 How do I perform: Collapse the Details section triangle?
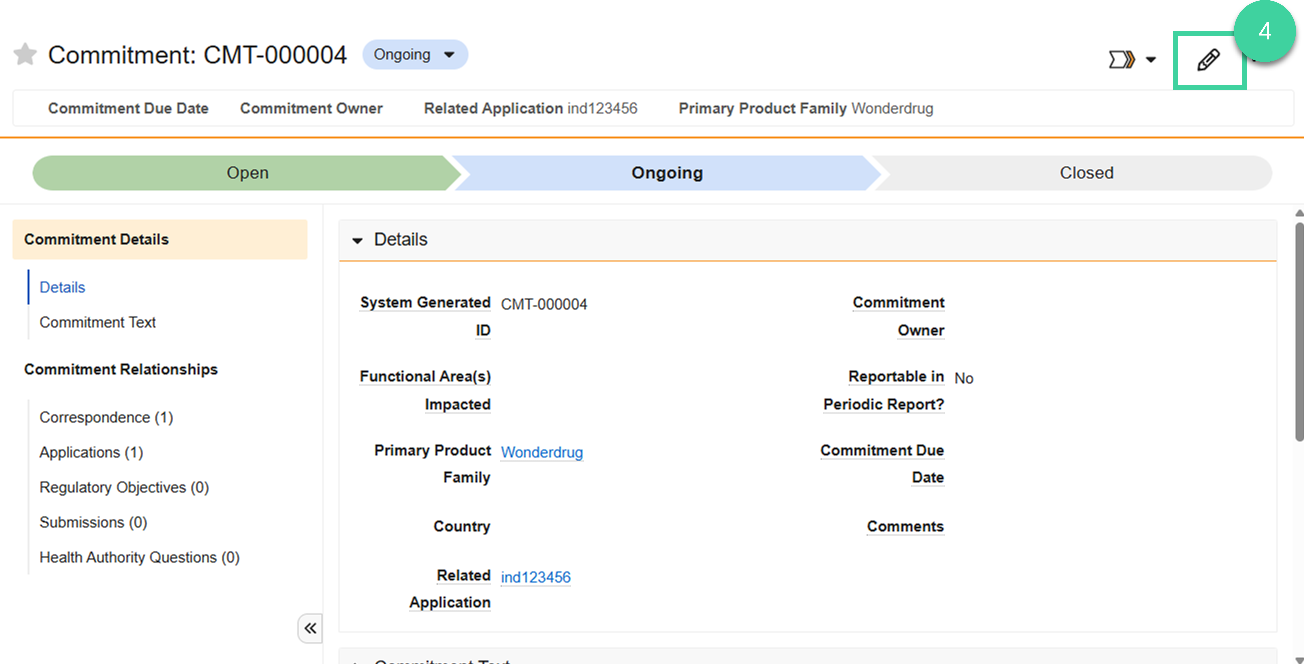(x=357, y=240)
